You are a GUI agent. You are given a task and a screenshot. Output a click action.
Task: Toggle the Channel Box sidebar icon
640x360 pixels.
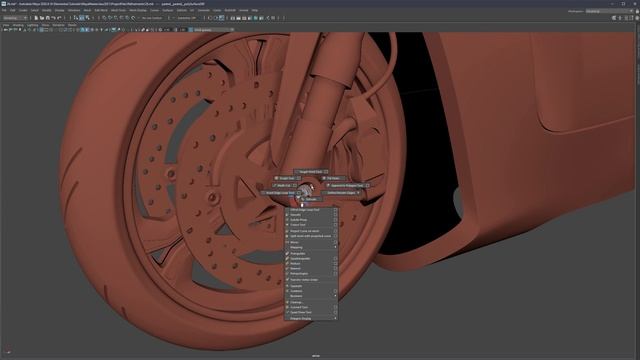click(x=637, y=18)
